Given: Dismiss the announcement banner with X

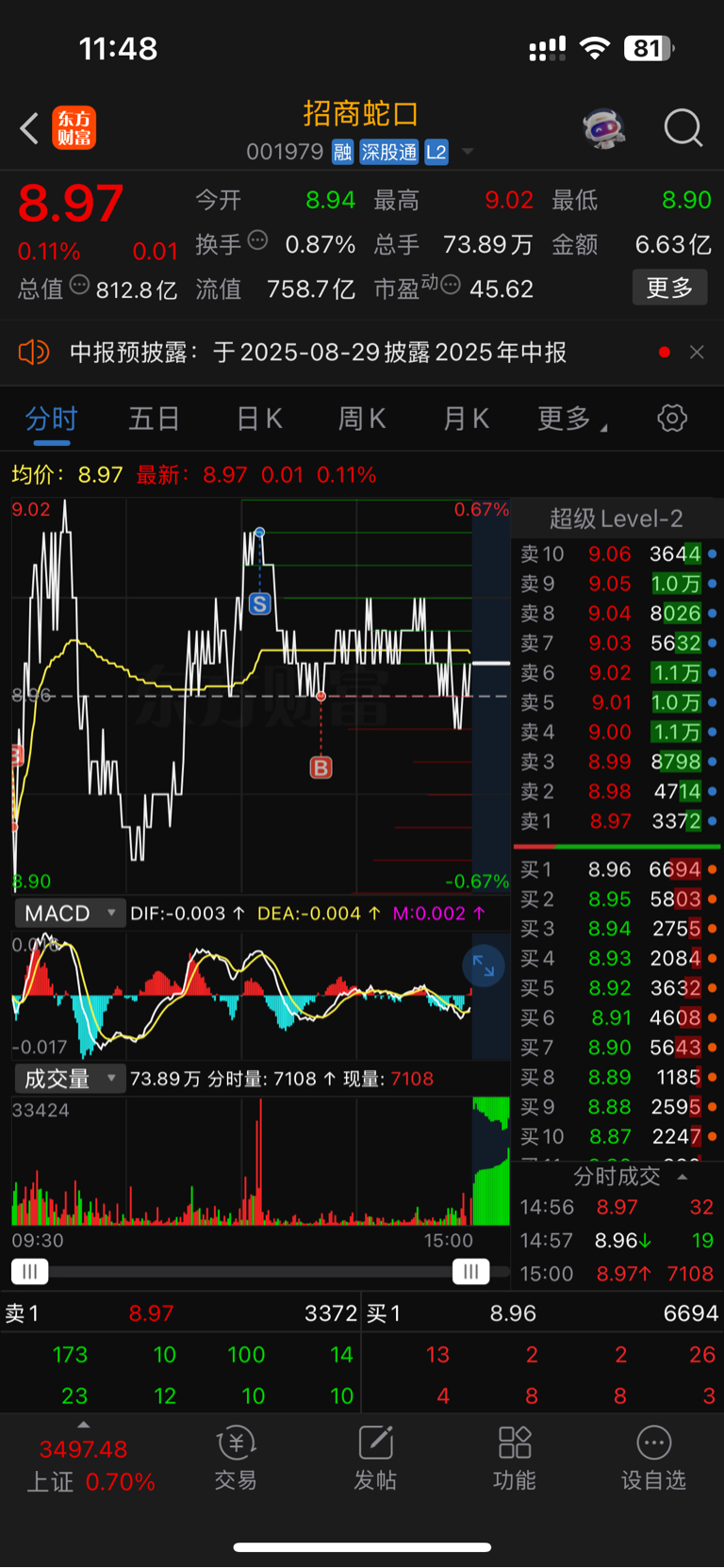Looking at the screenshot, I should coord(697,352).
